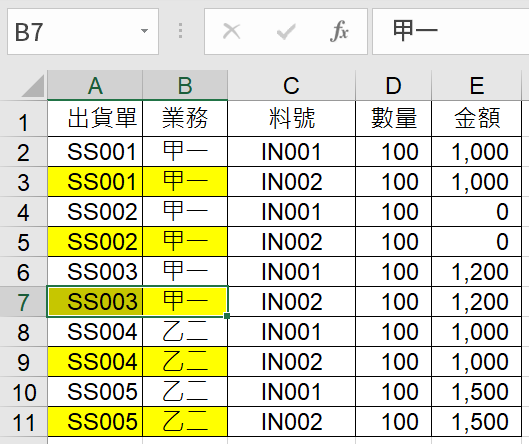Click the fill handle on selection corner
The image size is (529, 444).
tap(227, 316)
